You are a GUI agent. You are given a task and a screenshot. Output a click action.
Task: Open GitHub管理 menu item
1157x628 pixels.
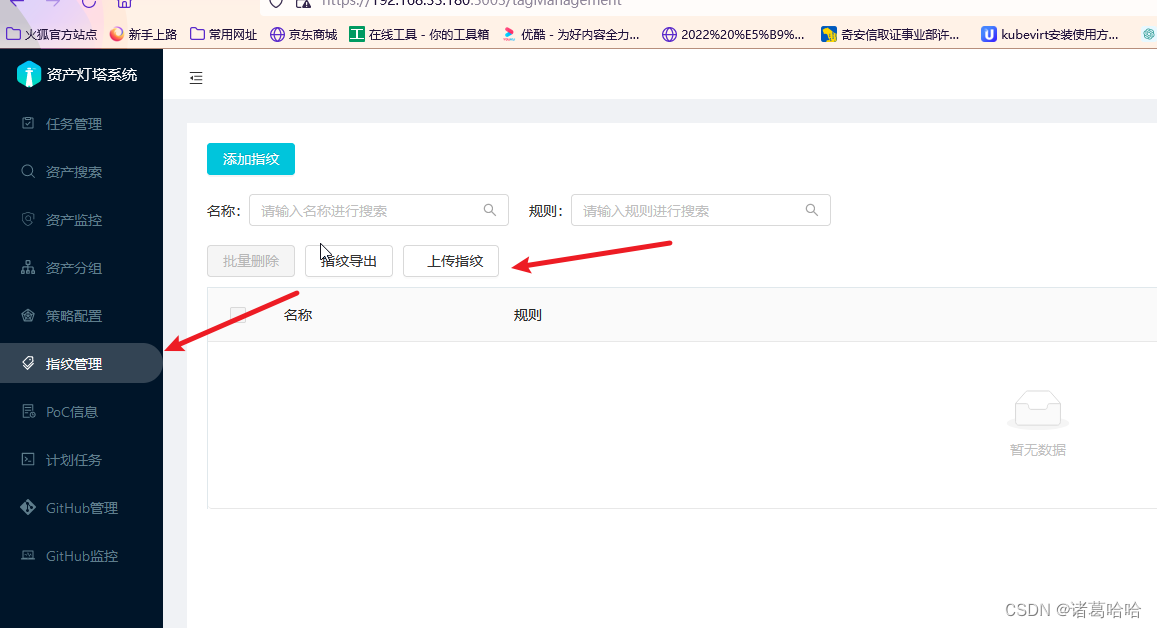pyautogui.click(x=81, y=508)
